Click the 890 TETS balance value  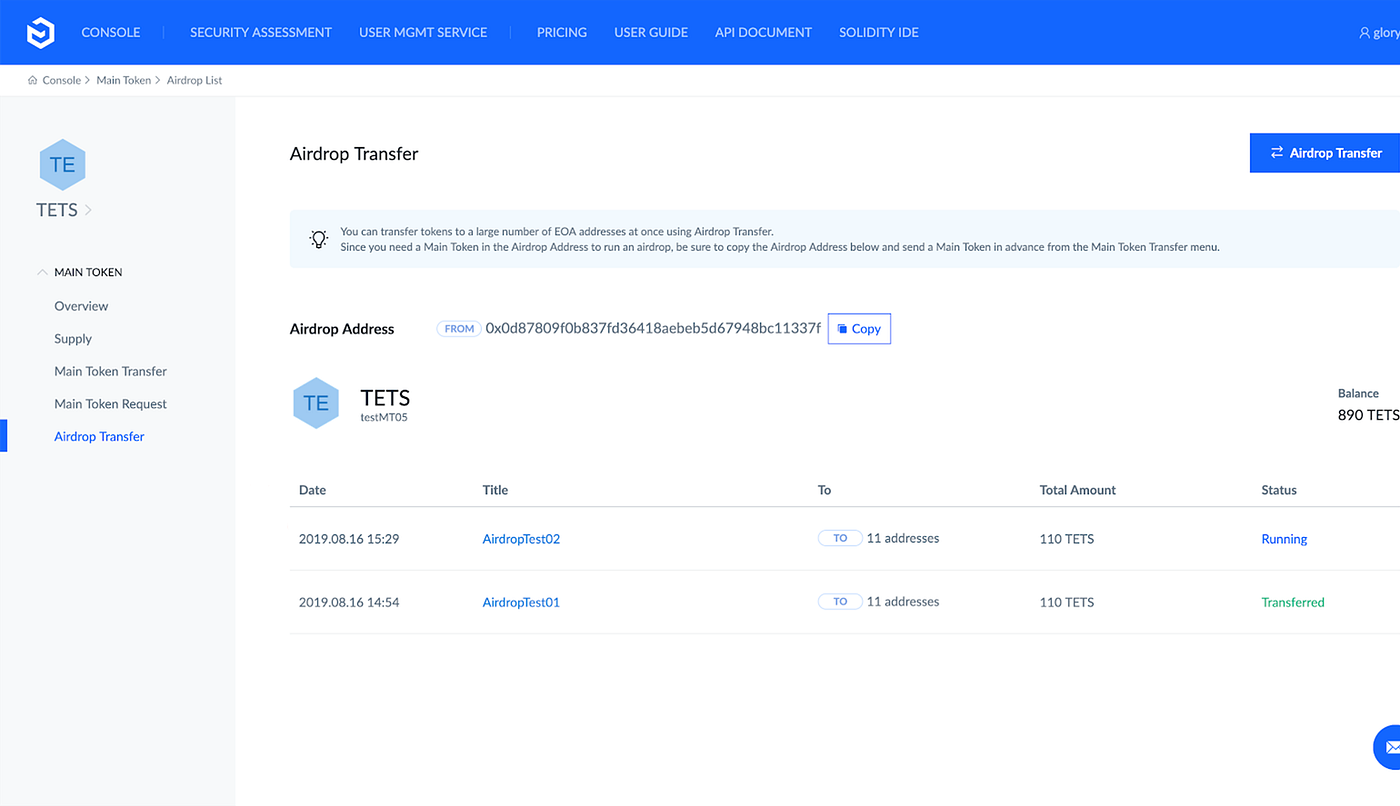[x=1369, y=415]
